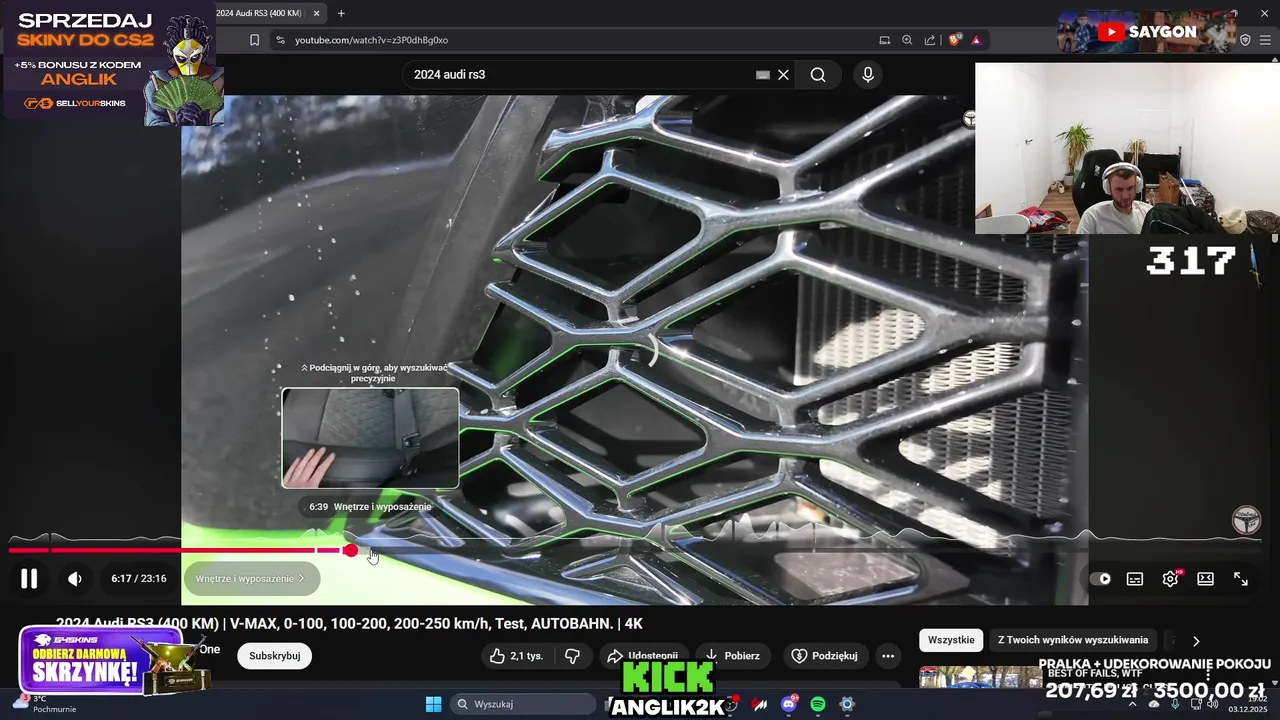Open the Windows Start menu
Viewport: 1280px width, 720px height.
coord(433,704)
